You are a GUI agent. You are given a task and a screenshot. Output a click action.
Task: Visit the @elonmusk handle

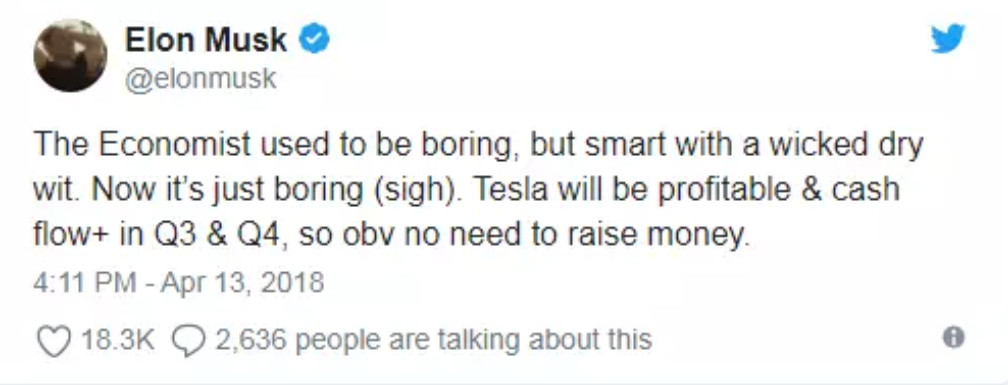201,79
